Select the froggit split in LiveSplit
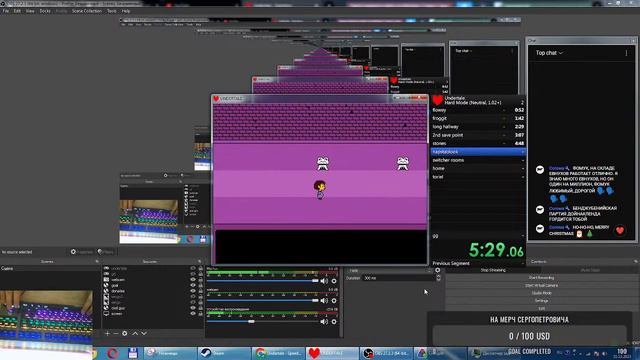Screen dimensions: 640x360 click(x=478, y=118)
